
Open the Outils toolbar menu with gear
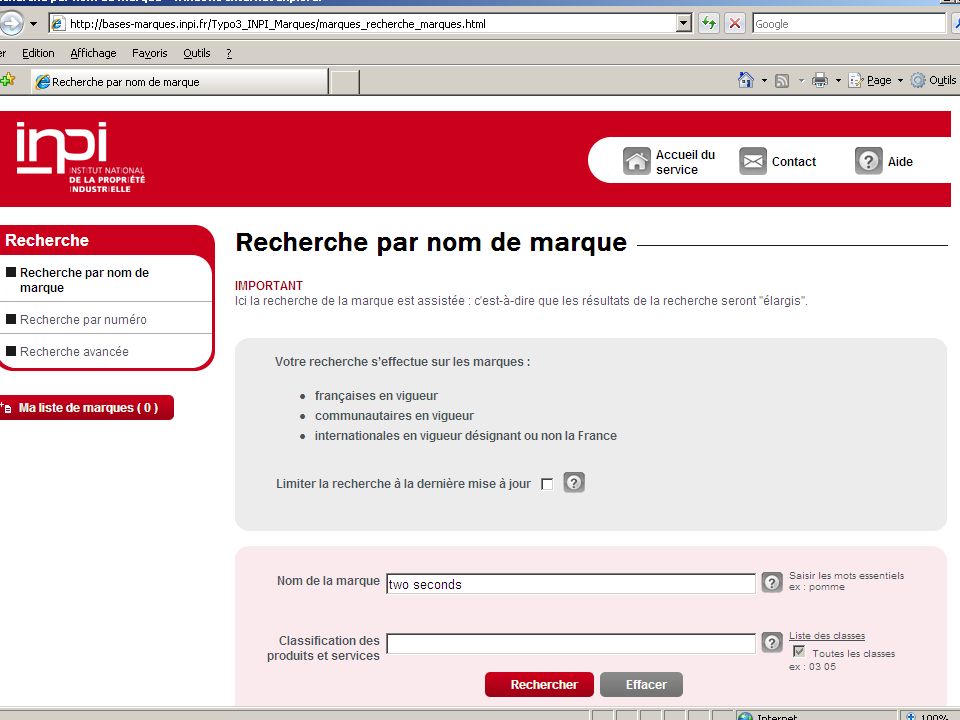point(934,80)
